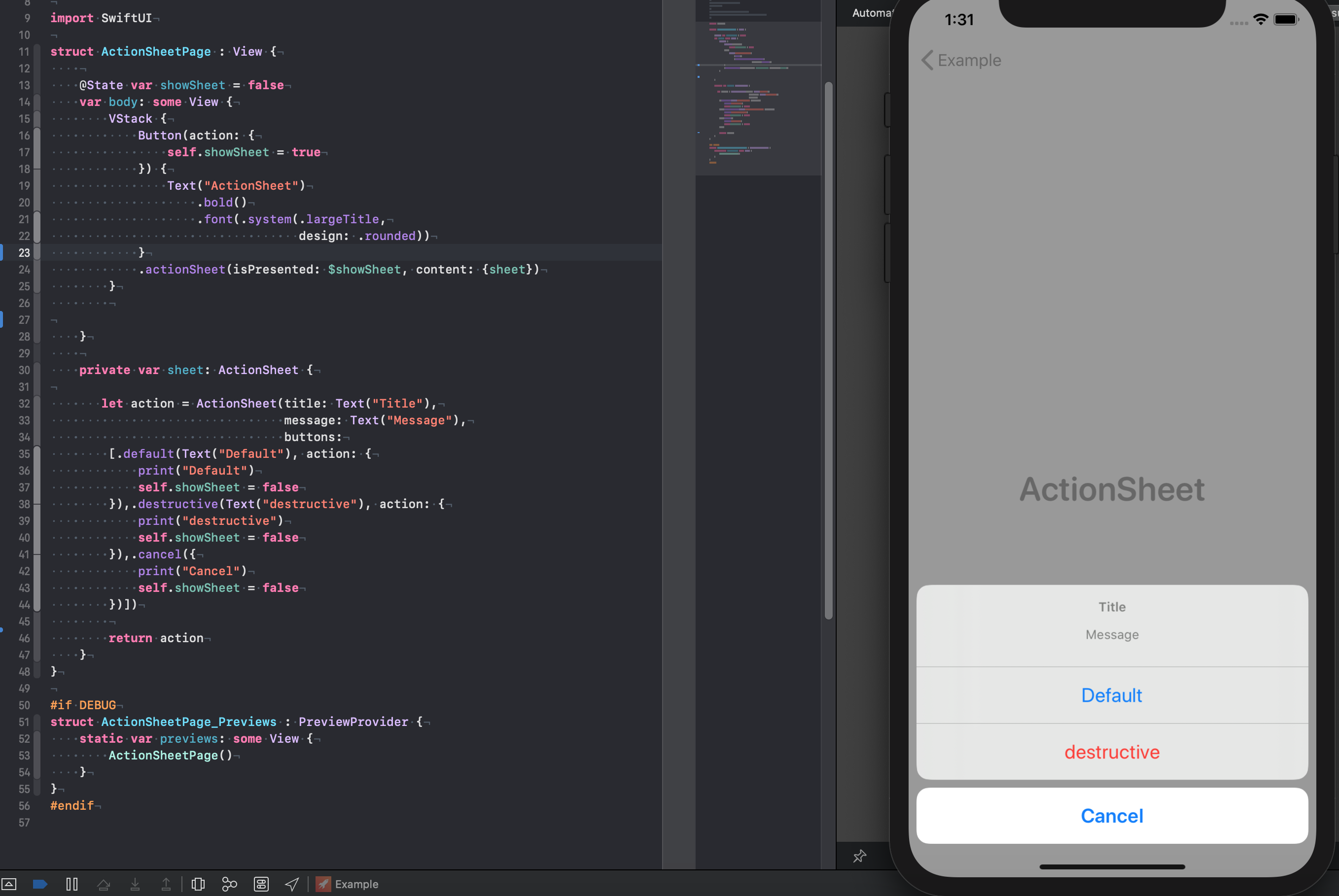Viewport: 1339px width, 896px height.
Task: Click the Example app rocket icon
Action: pos(323,883)
